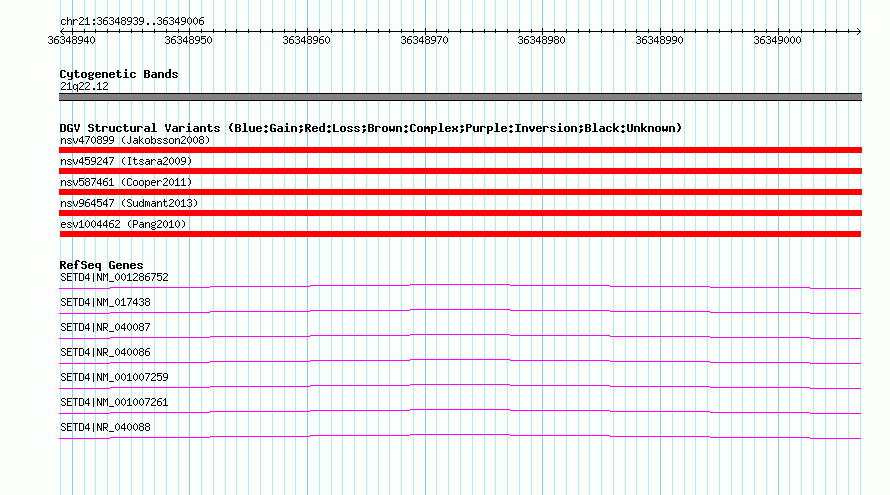Click the gray 21q22.12 cytogenetic band bar
890x495 pixels.
(x=460, y=97)
